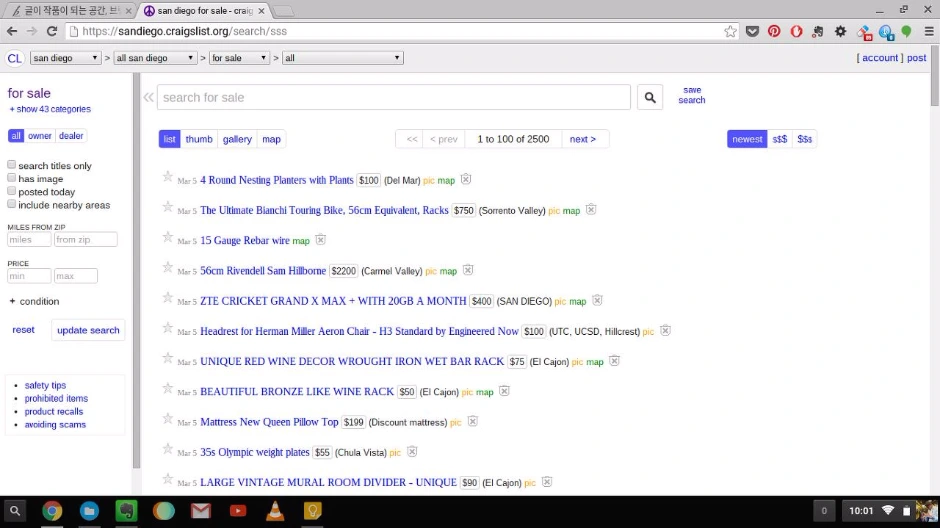Click the 'update search' button
The image size is (940, 528).
tap(88, 330)
